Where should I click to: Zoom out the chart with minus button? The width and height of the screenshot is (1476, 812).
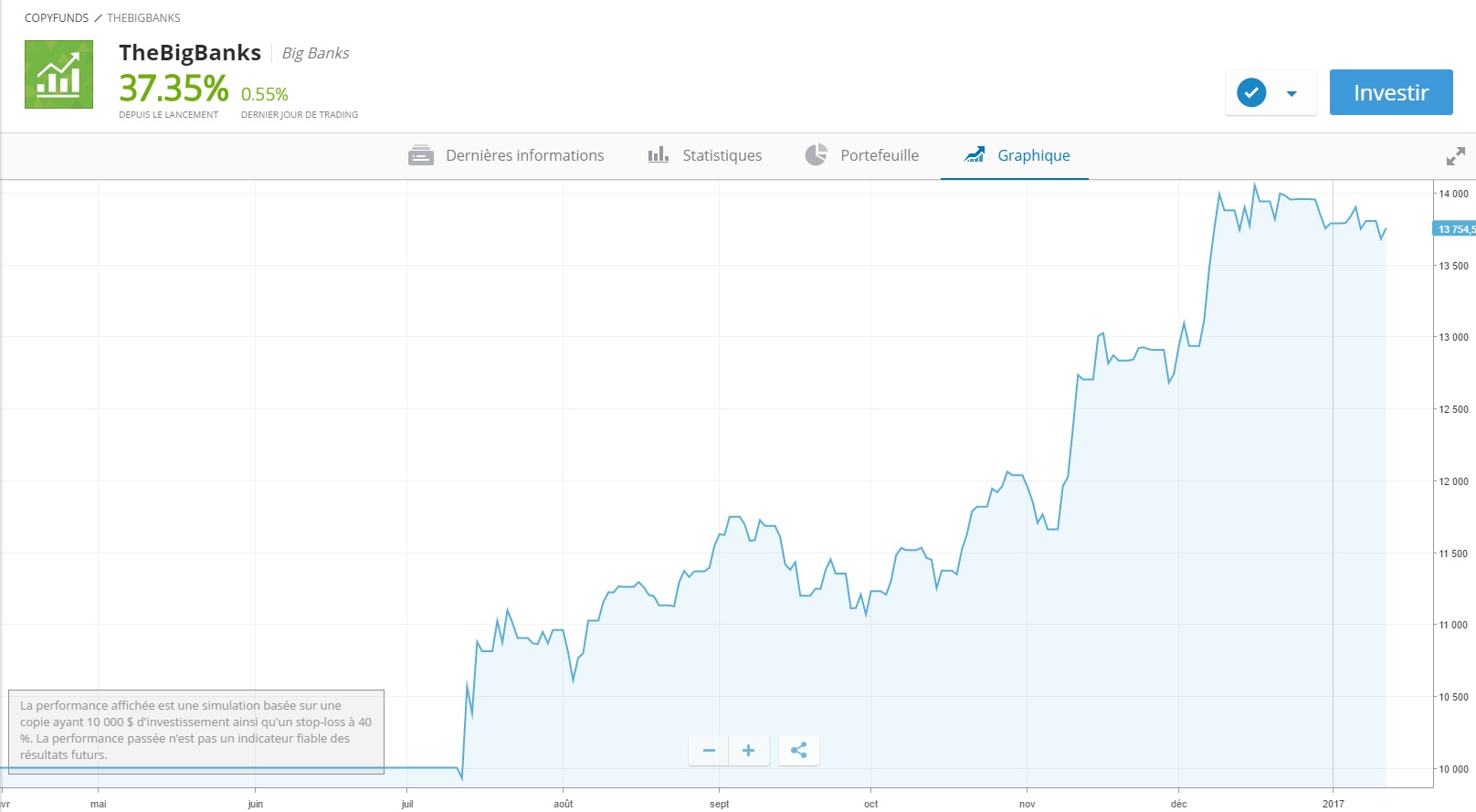point(709,751)
